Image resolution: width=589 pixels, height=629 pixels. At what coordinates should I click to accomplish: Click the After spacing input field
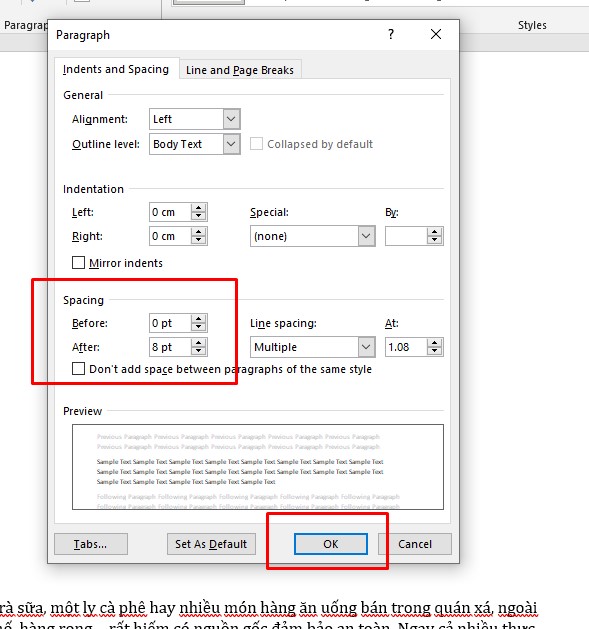[x=170, y=347]
